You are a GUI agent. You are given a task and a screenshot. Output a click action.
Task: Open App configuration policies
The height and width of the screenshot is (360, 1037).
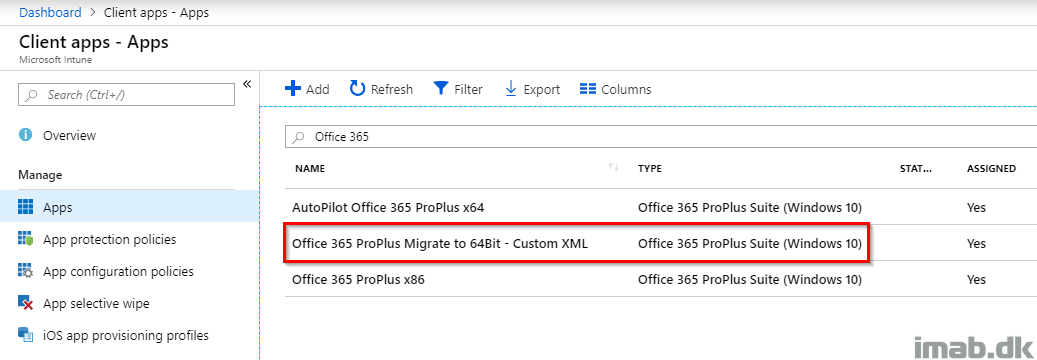tap(118, 271)
